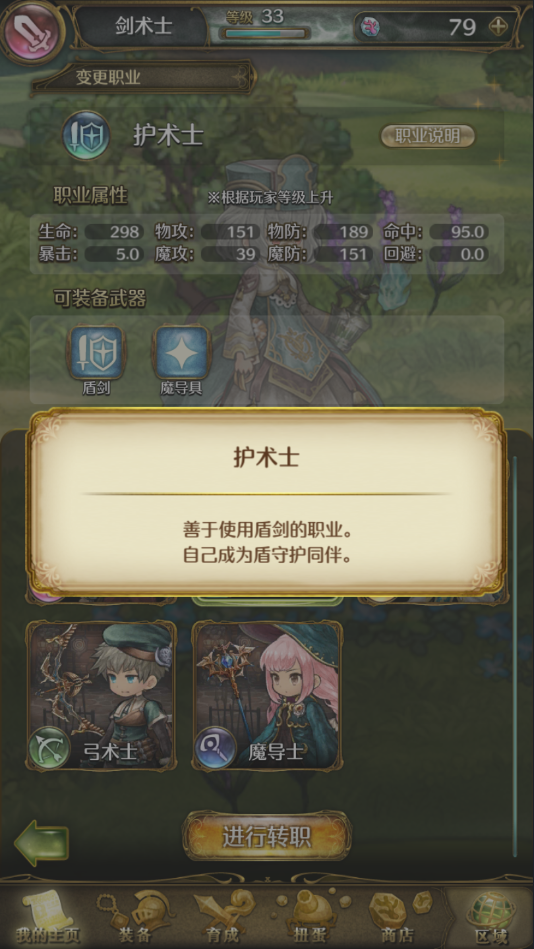The width and height of the screenshot is (534, 949).
Task: Click the bow icon on 弓术士 card
Action: [50, 748]
